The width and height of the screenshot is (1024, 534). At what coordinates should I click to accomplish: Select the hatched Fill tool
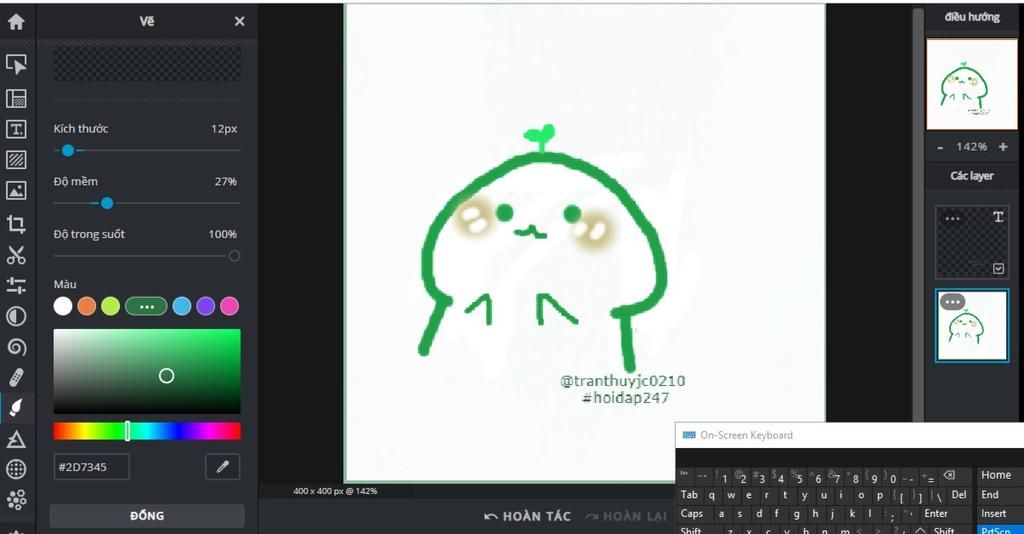16,159
